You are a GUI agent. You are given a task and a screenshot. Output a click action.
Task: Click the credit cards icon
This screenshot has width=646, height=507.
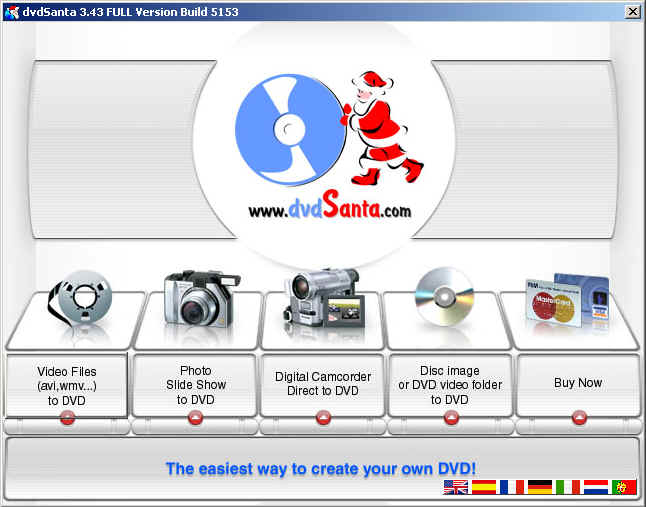(x=567, y=300)
